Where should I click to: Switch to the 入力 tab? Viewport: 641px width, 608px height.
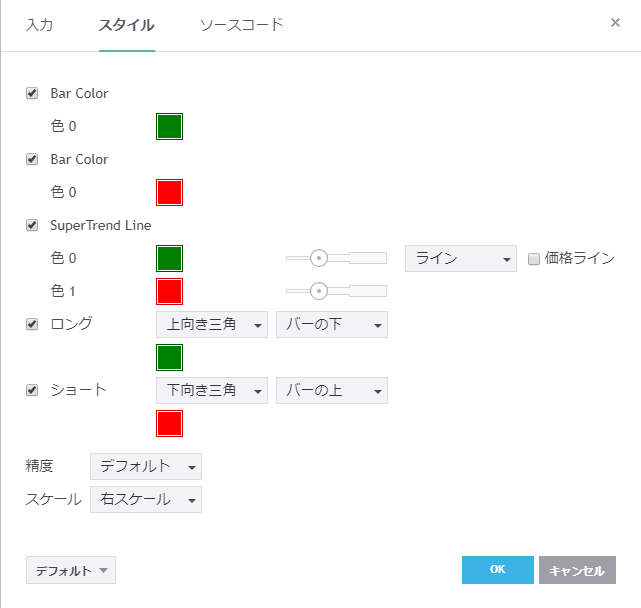click(x=39, y=25)
